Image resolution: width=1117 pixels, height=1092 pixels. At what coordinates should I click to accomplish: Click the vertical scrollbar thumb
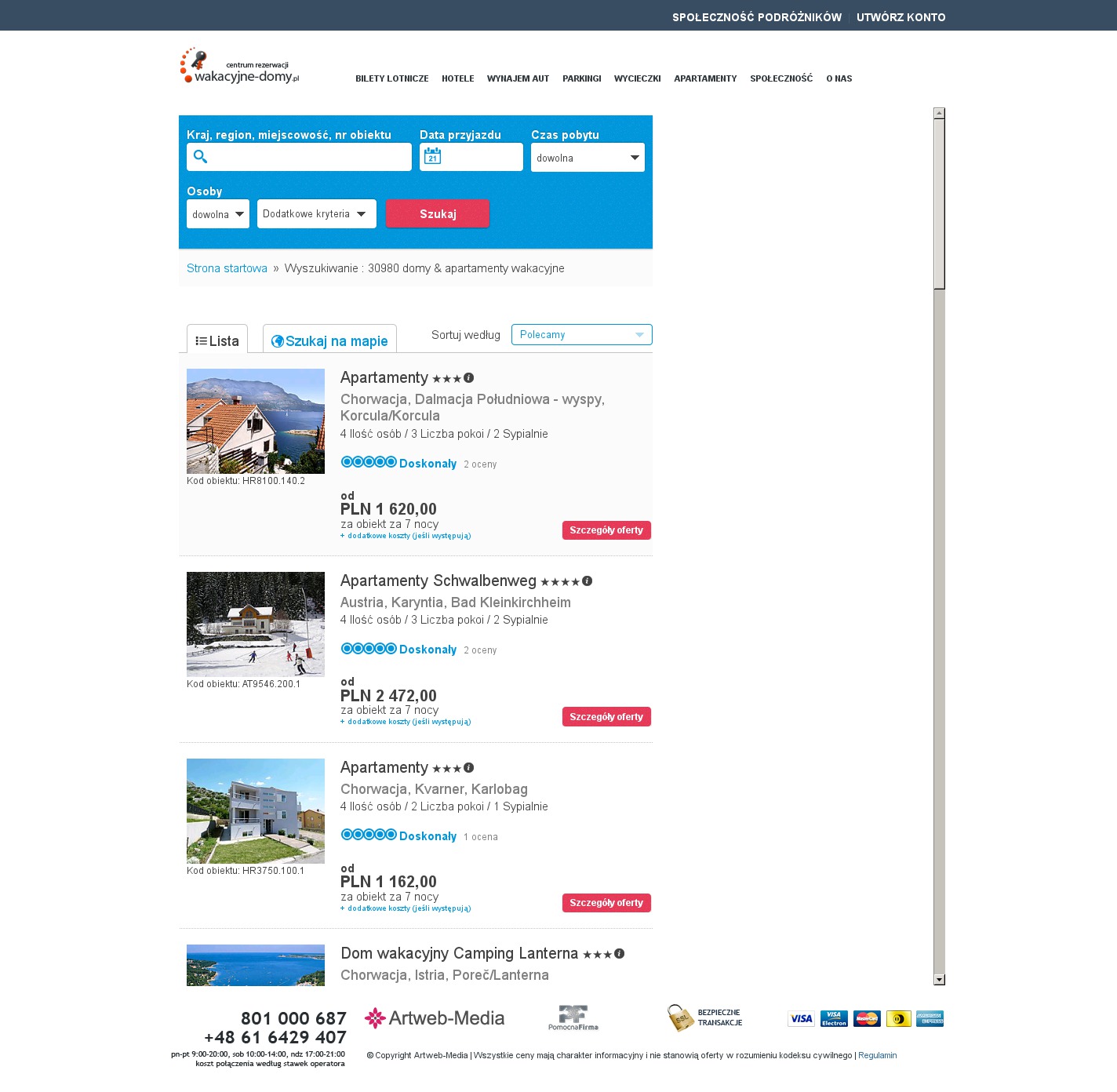939,204
